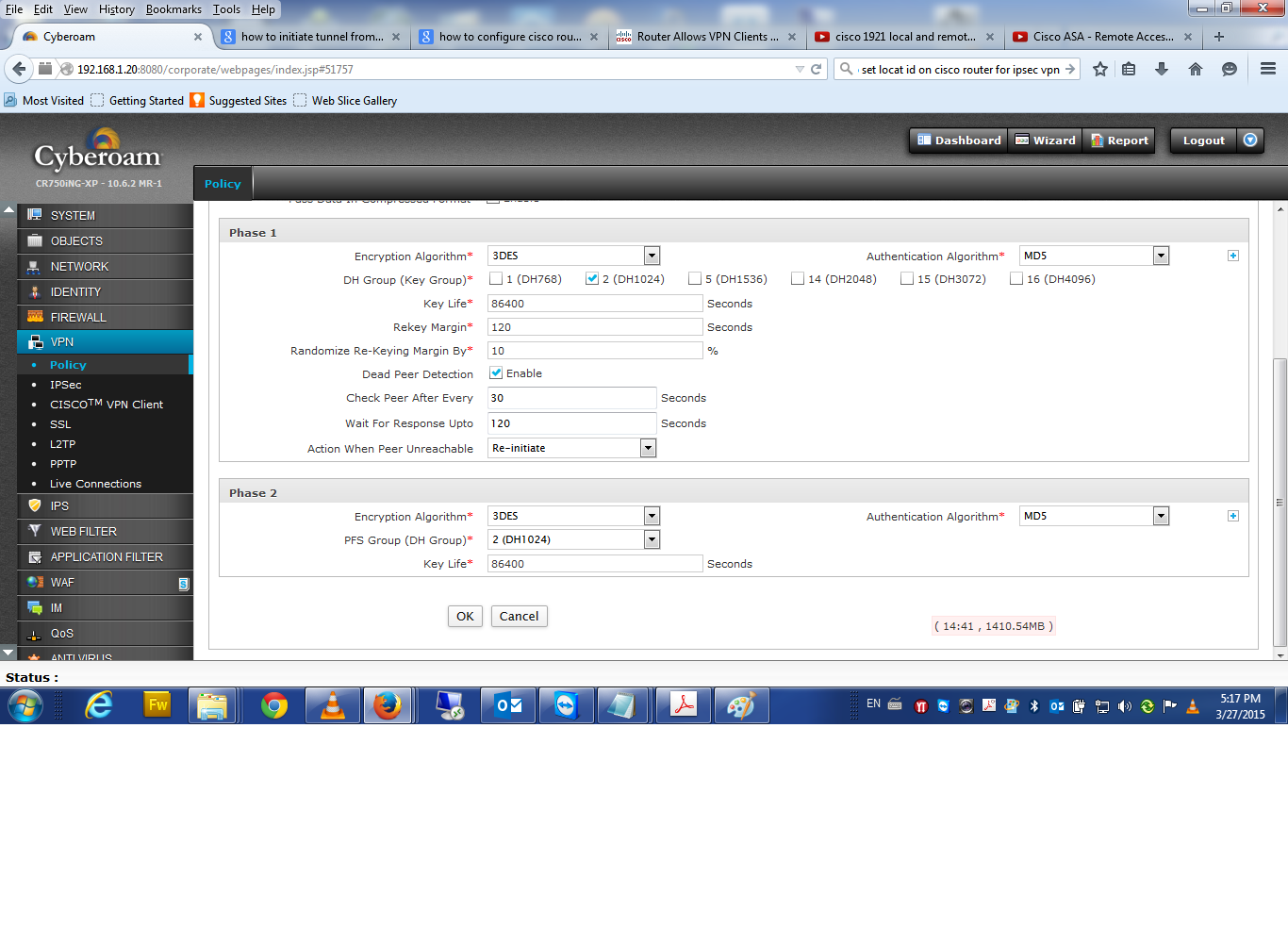Click the Logout button
This screenshot has width=1288, height=943.
pyautogui.click(x=1204, y=140)
